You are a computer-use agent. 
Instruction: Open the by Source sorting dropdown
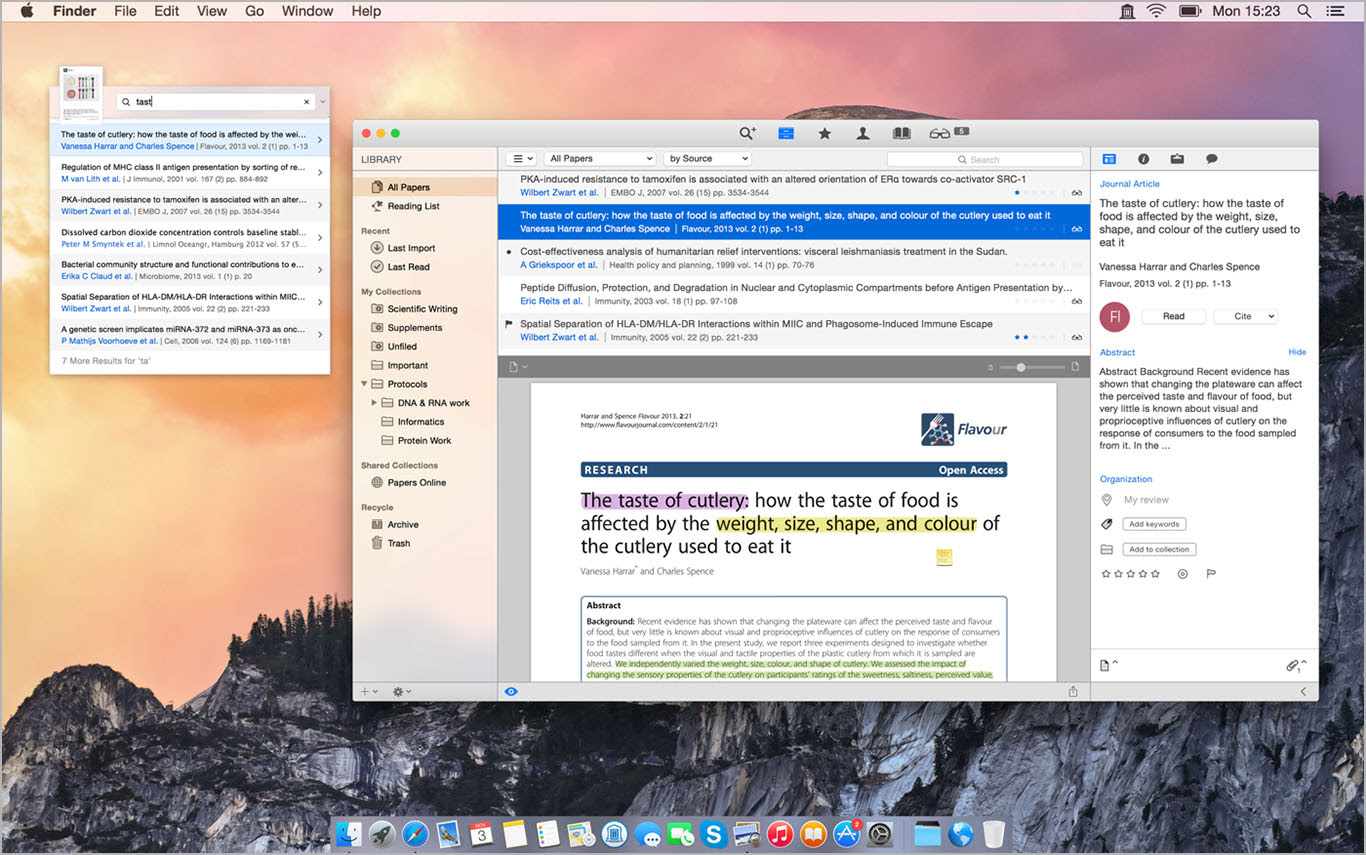708,159
